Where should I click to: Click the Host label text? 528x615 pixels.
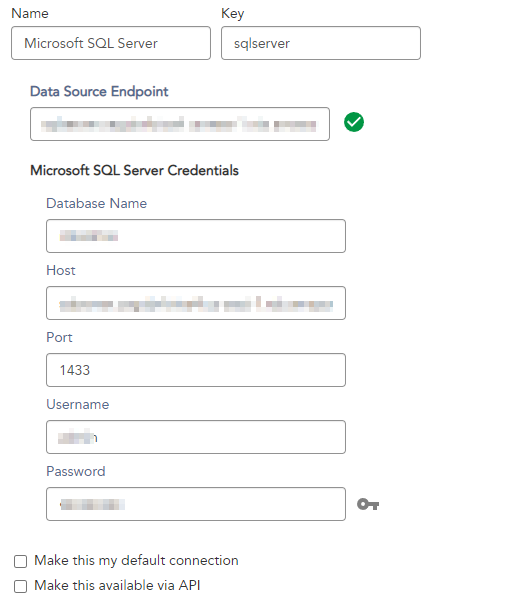pyautogui.click(x=61, y=270)
